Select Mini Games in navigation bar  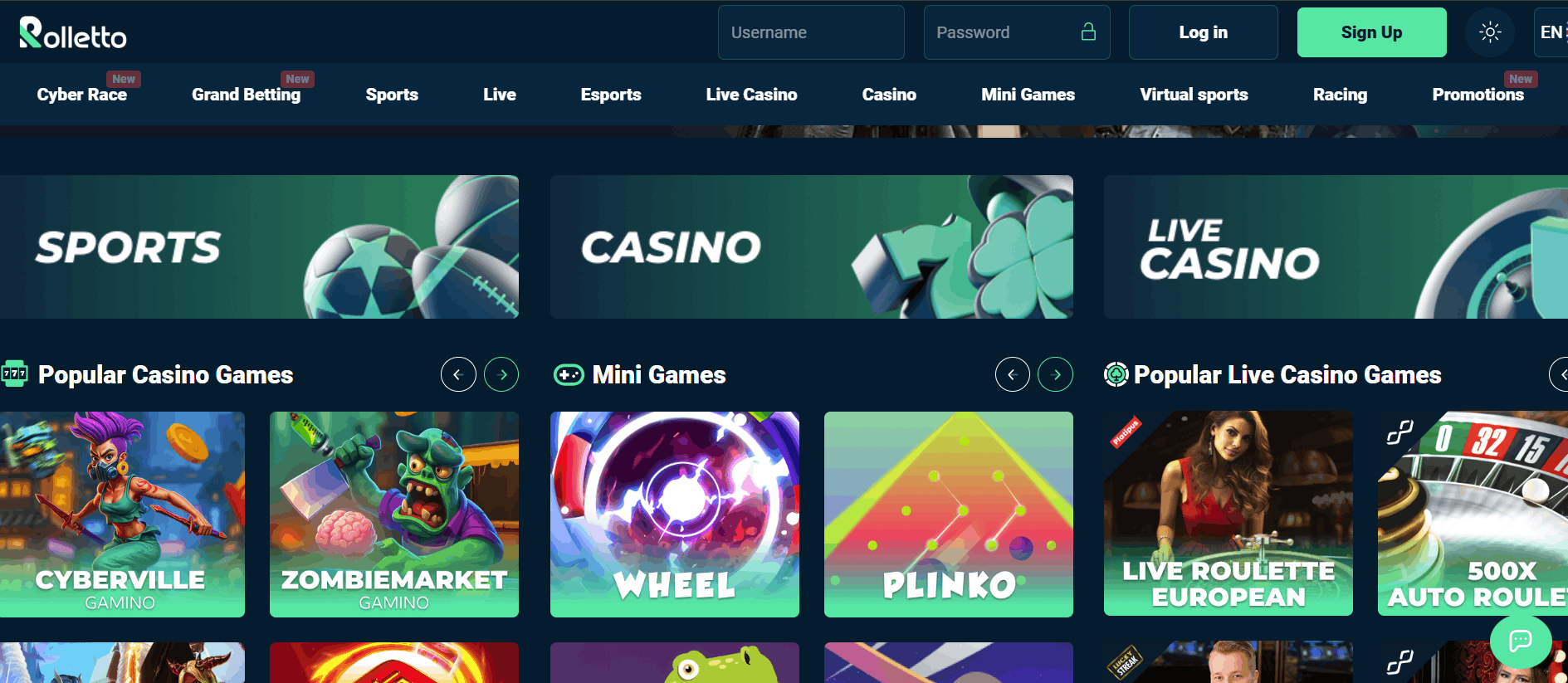[x=1028, y=95]
